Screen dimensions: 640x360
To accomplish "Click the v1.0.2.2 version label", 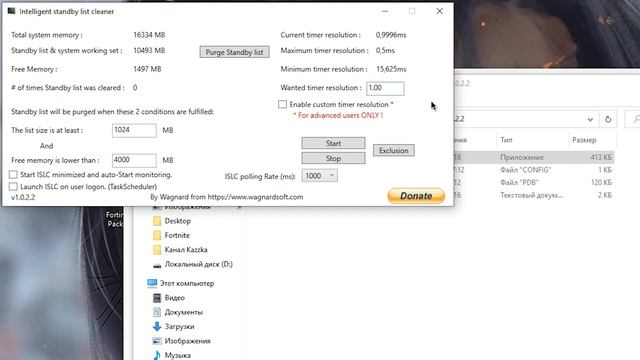I will click(23, 198).
